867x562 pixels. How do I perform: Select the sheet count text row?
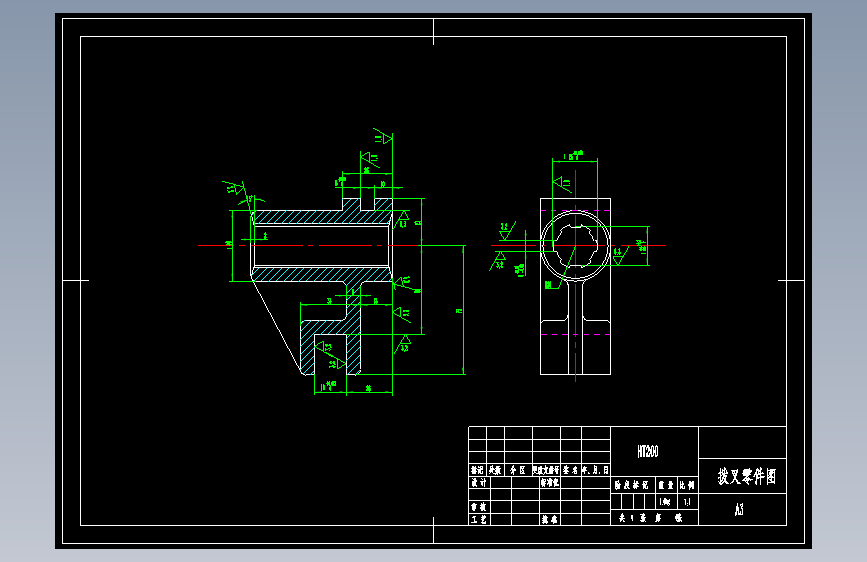pyautogui.click(x=650, y=518)
